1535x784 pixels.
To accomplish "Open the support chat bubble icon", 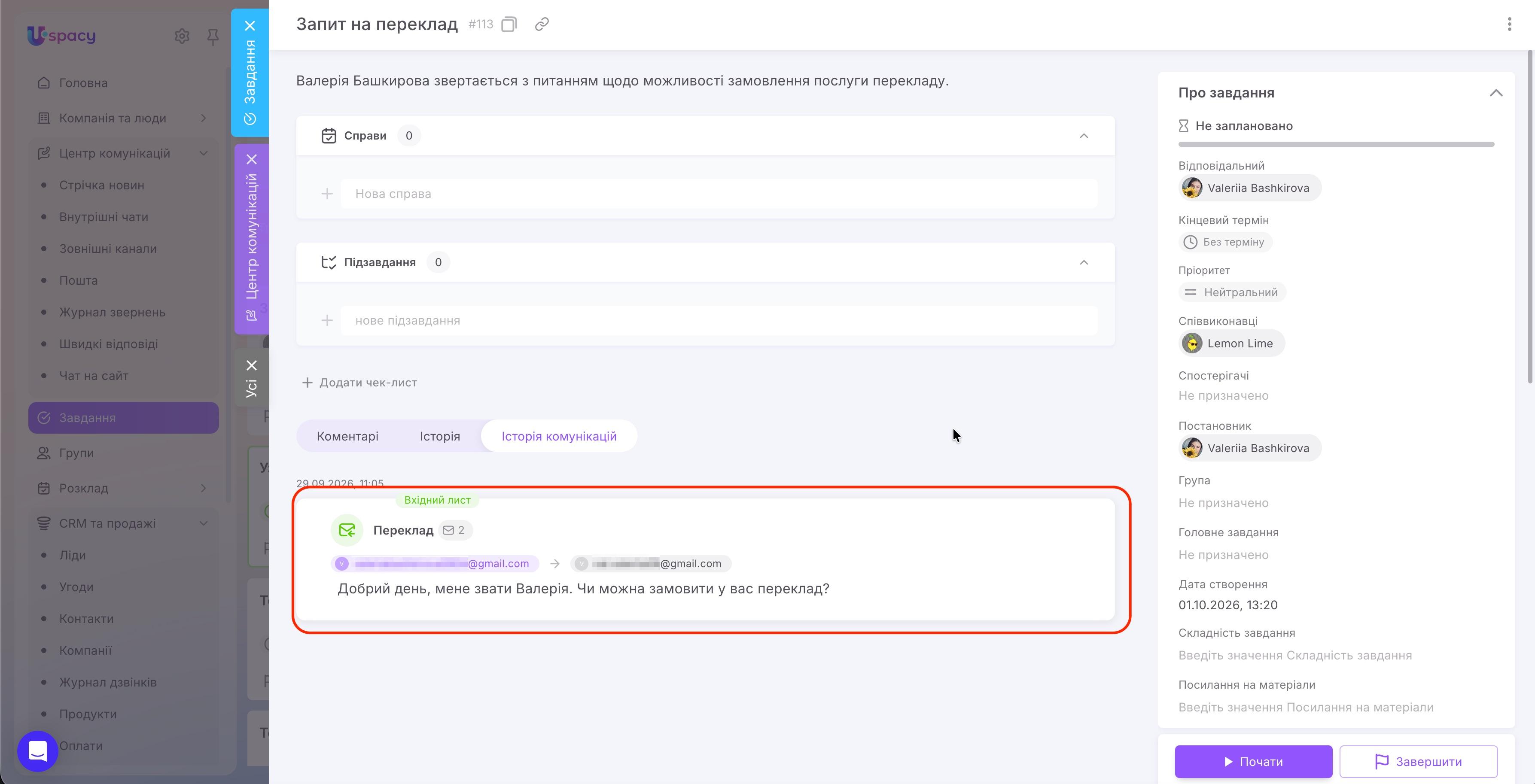I will pos(37,751).
